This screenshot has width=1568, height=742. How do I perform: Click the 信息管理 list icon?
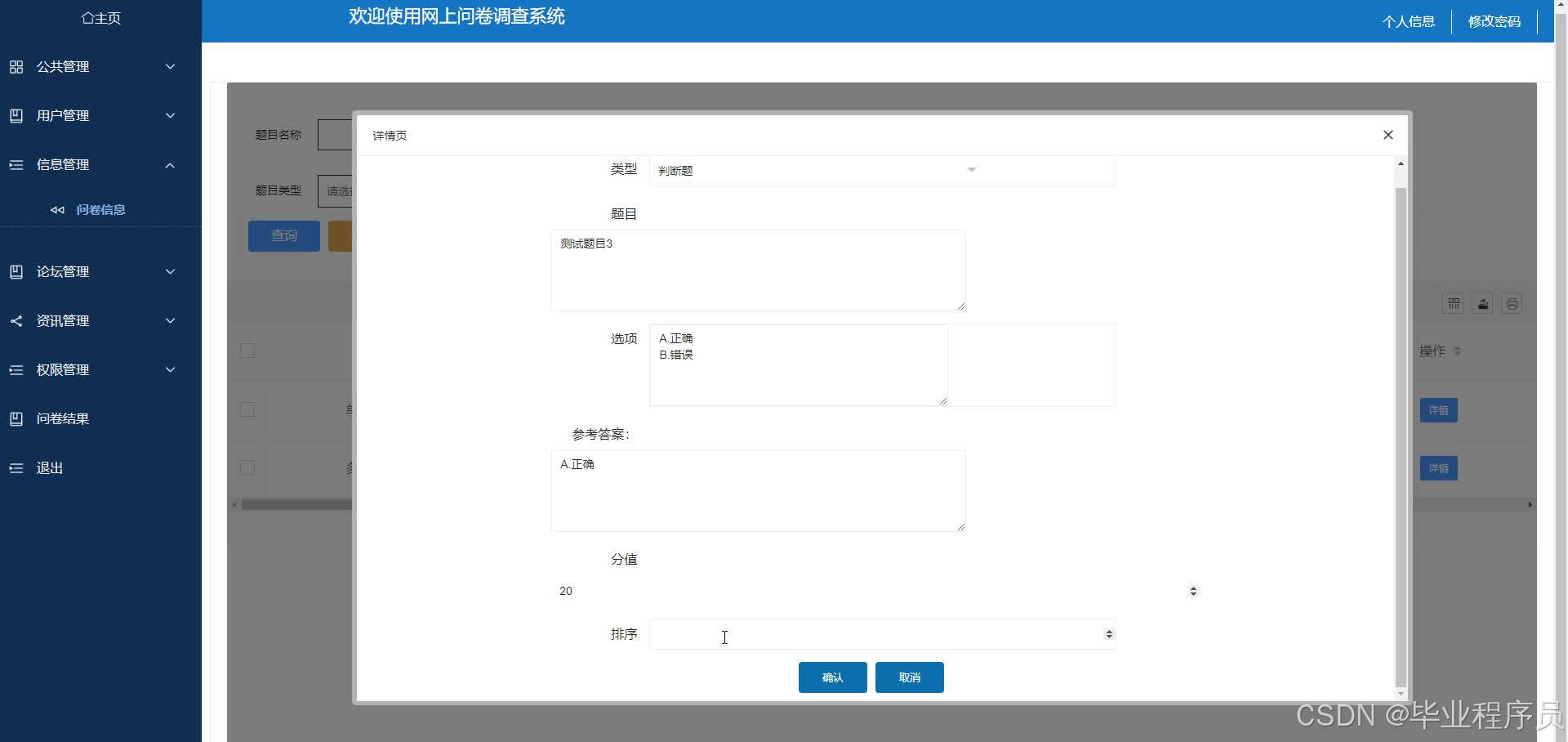pos(16,165)
